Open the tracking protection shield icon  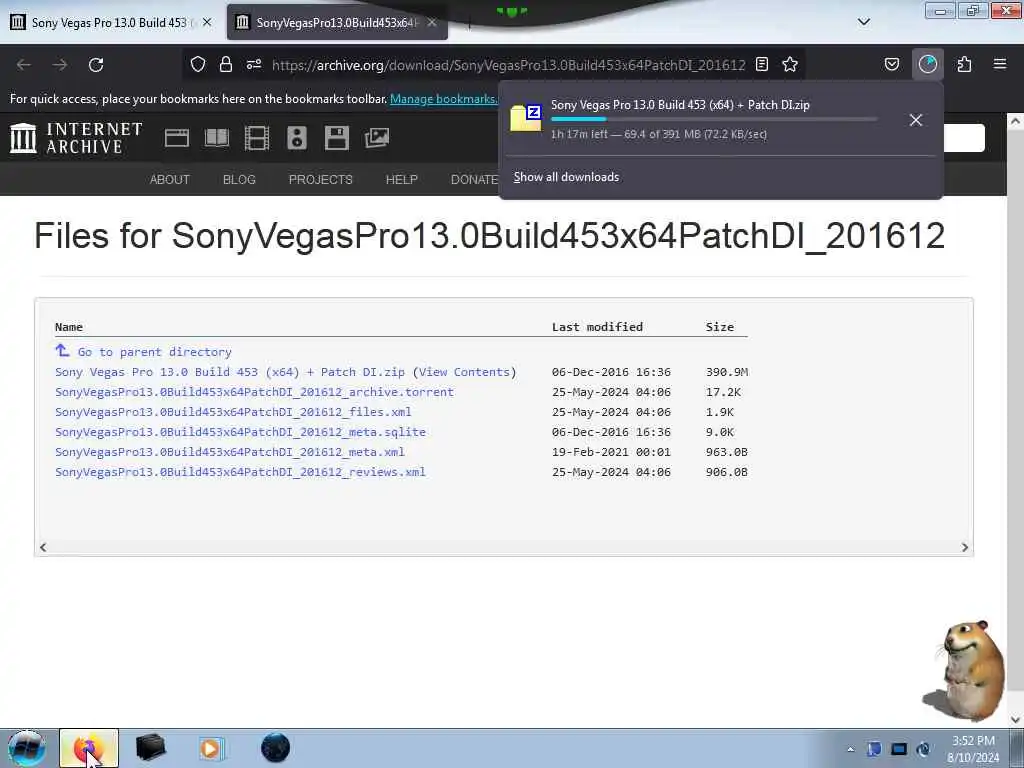click(x=198, y=64)
